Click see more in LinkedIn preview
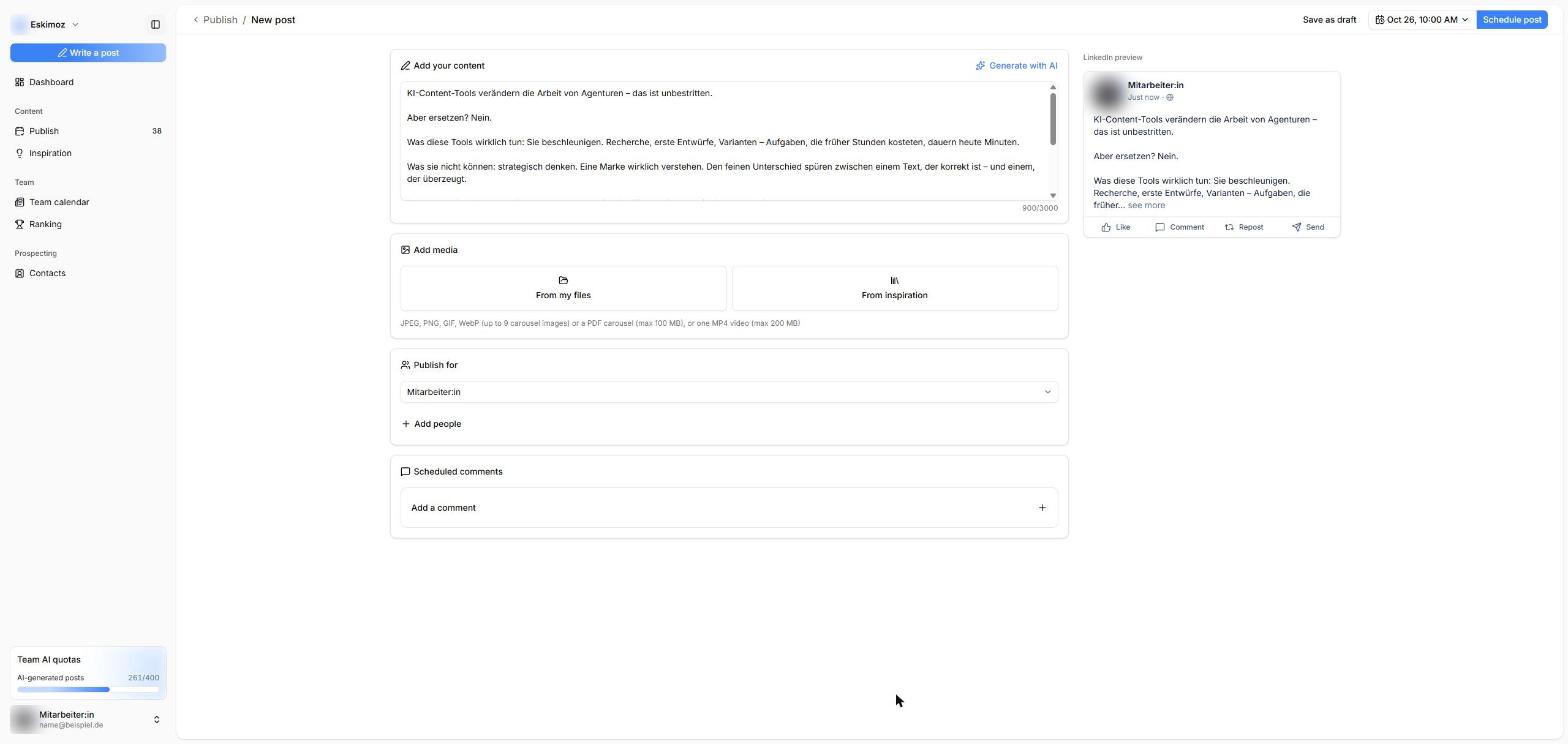This screenshot has height=744, width=1568. pyautogui.click(x=1146, y=205)
